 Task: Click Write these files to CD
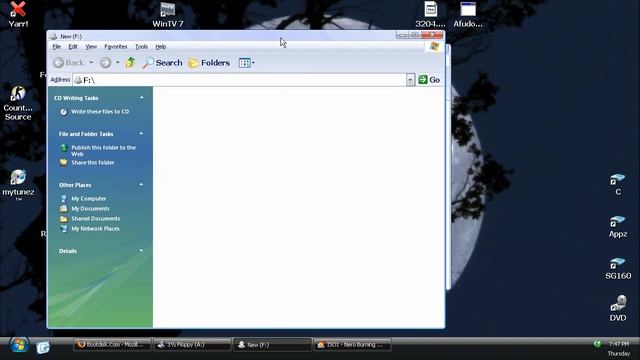tap(100, 111)
